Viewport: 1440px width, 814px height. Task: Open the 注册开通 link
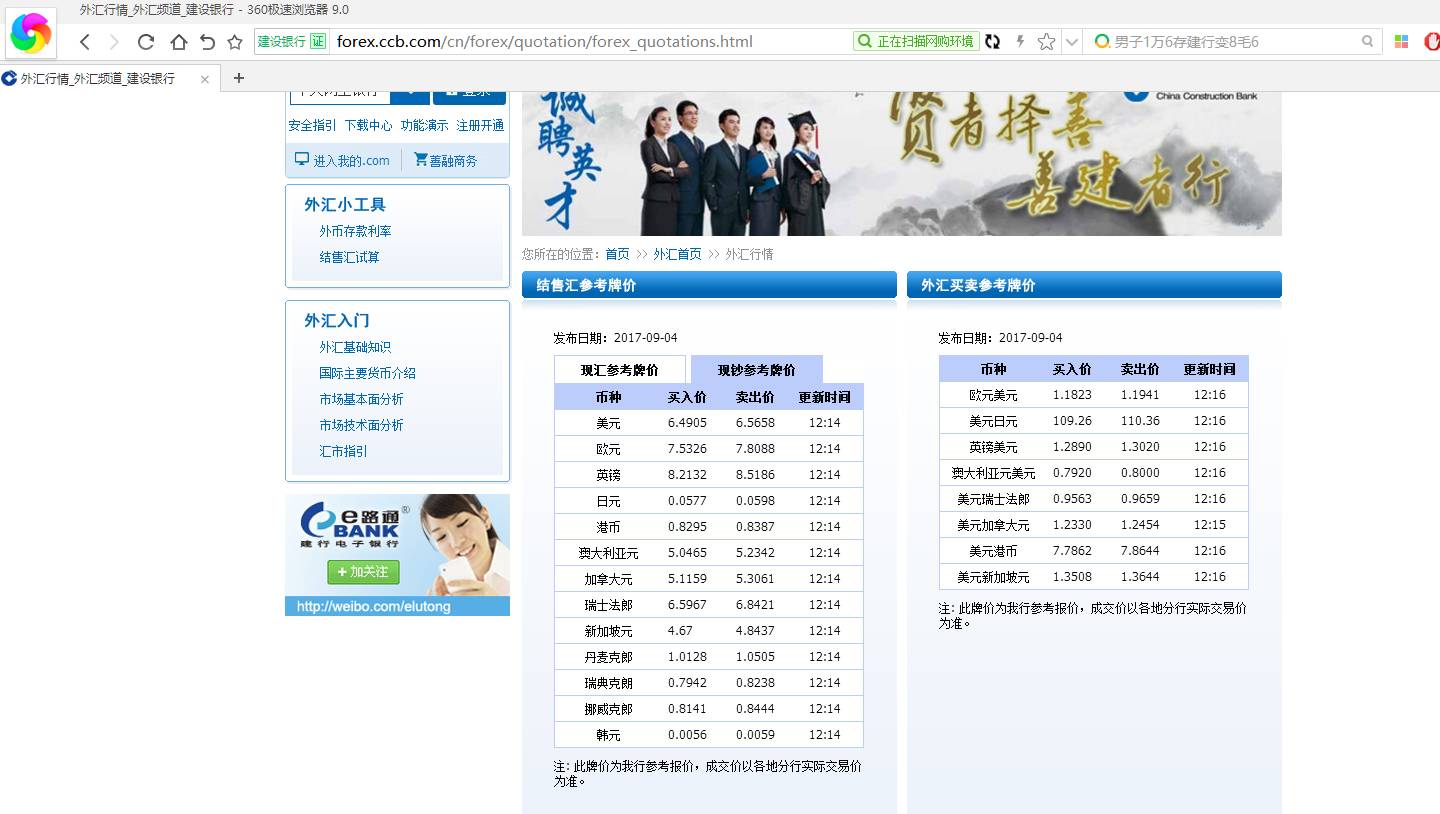click(480, 125)
